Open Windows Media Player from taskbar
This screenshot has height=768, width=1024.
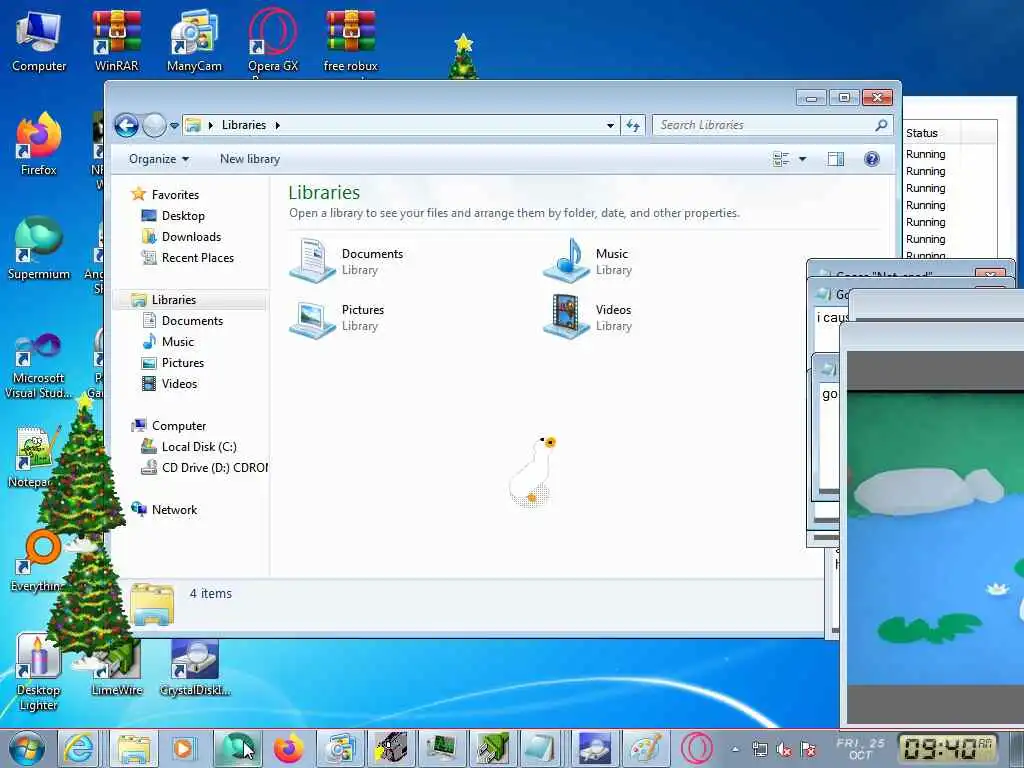coord(184,748)
